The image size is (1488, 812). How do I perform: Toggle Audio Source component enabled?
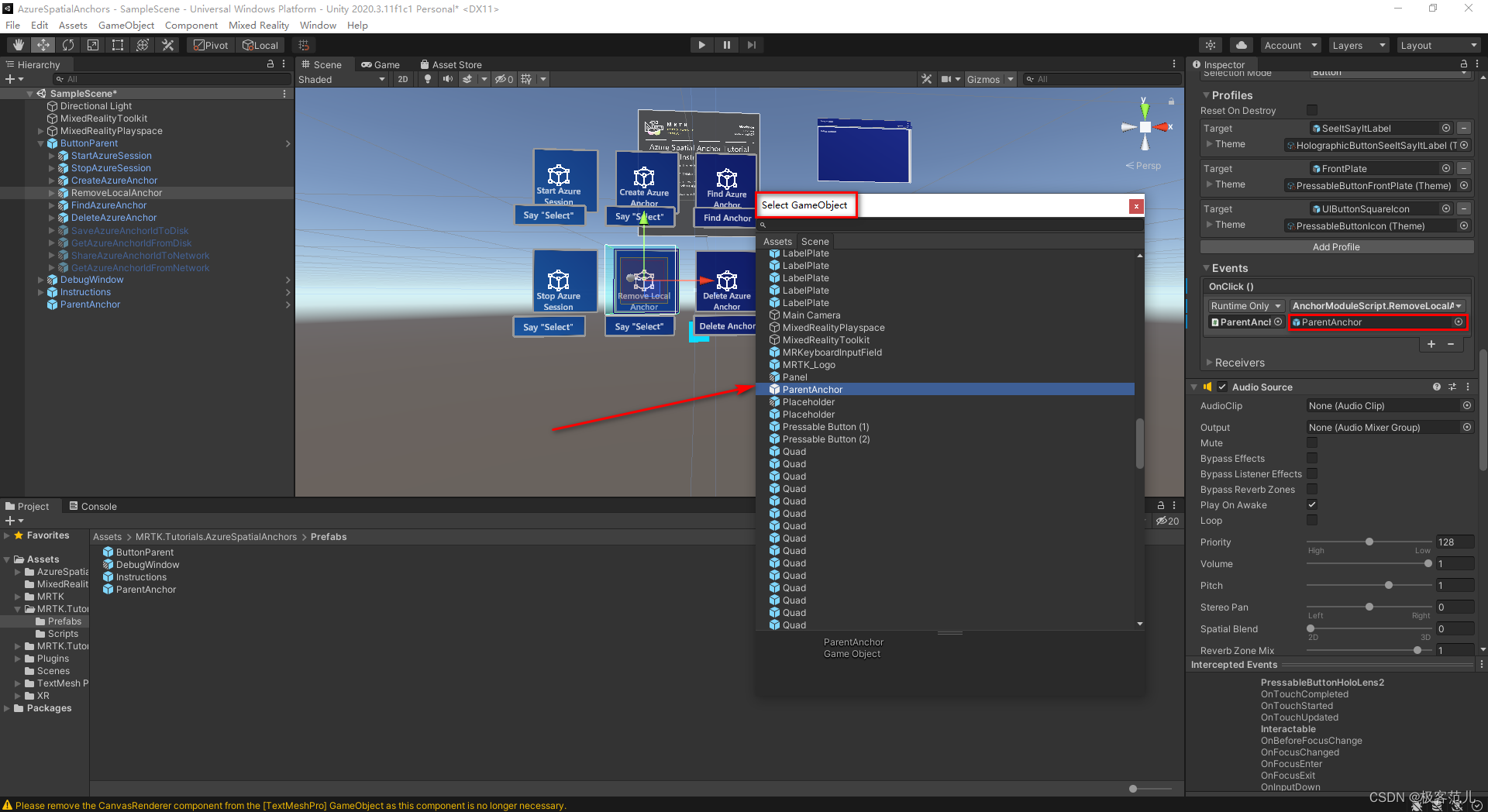(1222, 387)
